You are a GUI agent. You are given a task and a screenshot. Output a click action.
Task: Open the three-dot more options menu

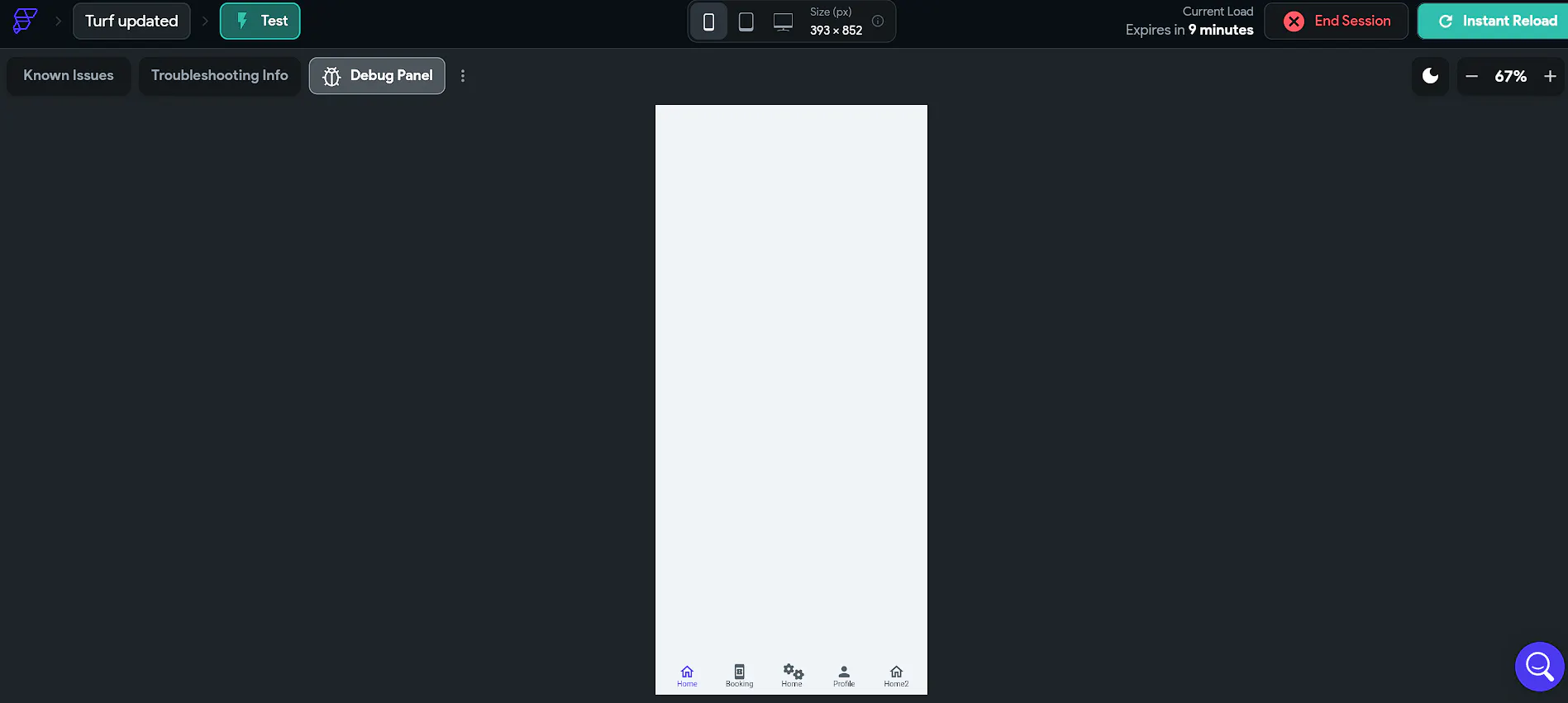463,75
